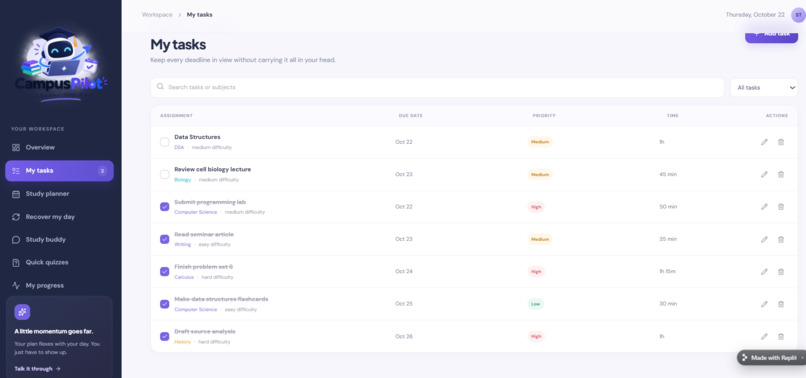Click High priority badge for Submit programming lab
The width and height of the screenshot is (806, 378).
point(536,207)
